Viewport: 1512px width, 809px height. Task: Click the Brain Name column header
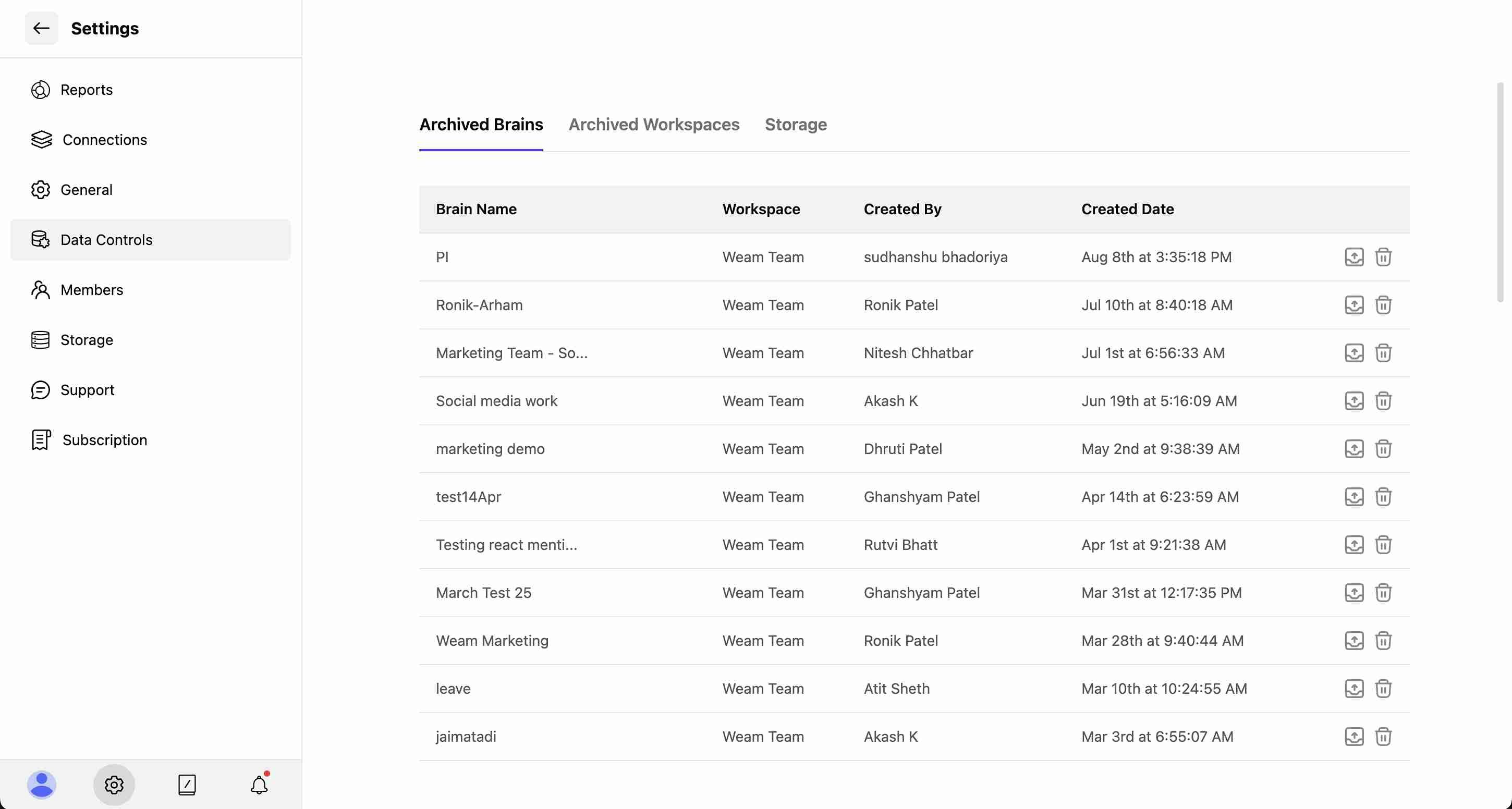[476, 209]
